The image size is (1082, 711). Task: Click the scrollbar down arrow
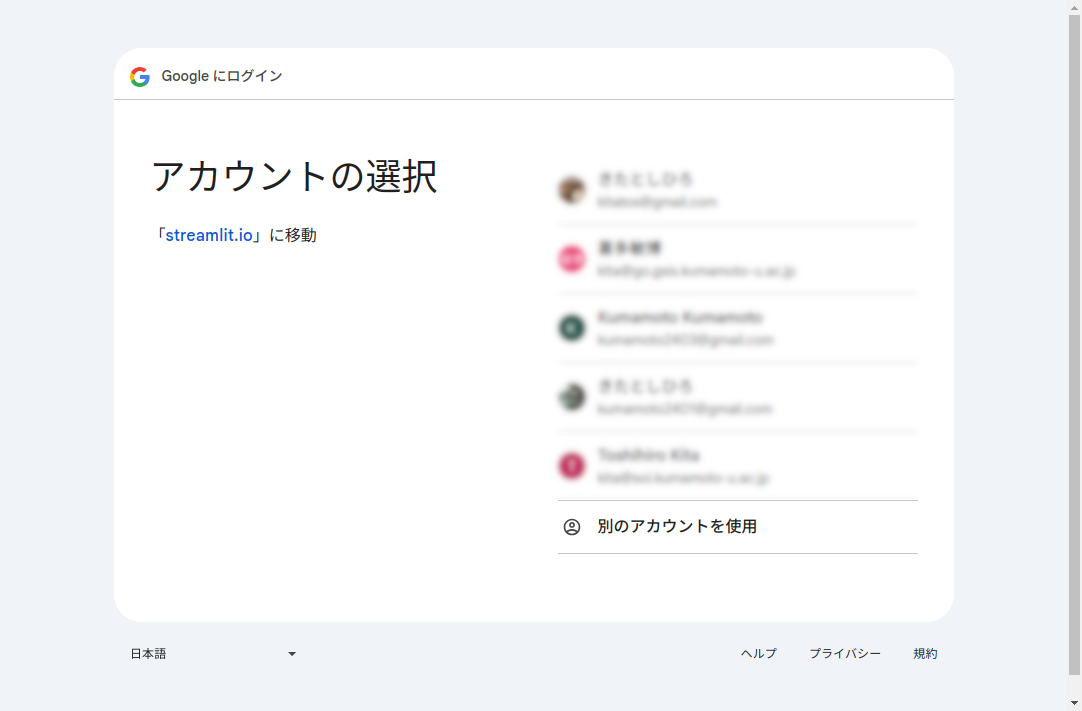tap(1075, 703)
